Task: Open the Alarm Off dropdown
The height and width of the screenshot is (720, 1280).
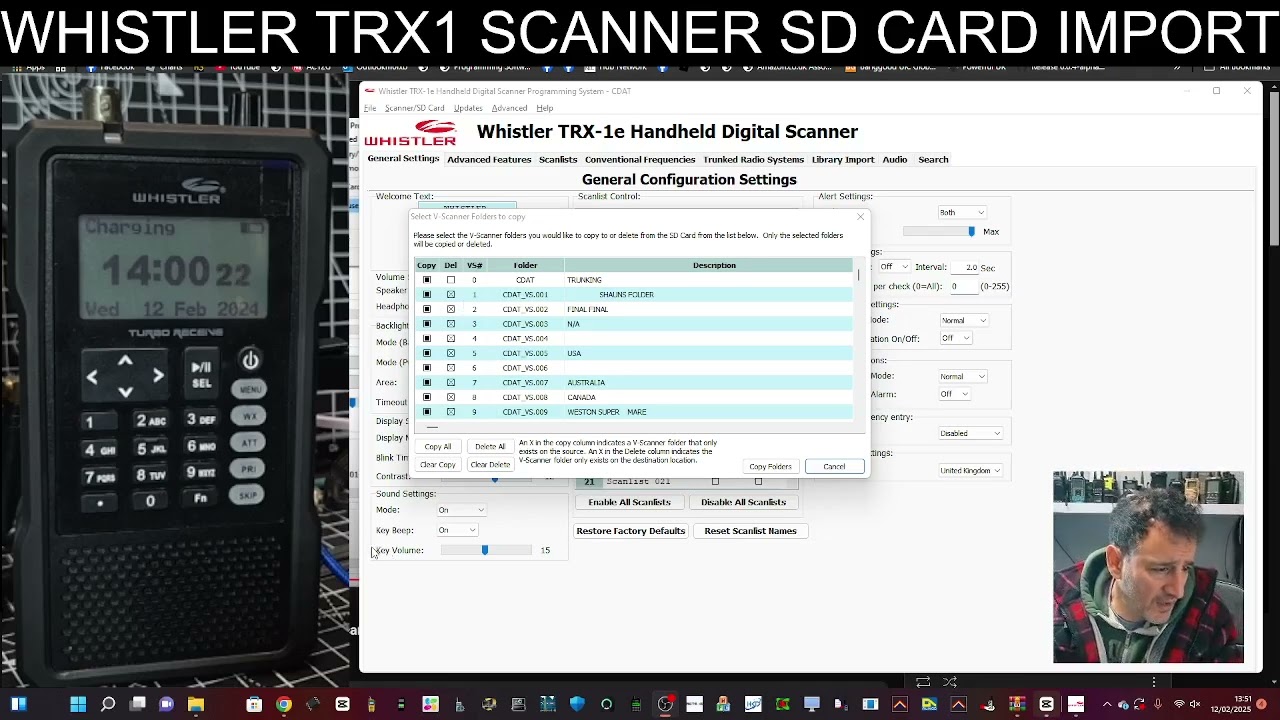Action: coord(956,394)
